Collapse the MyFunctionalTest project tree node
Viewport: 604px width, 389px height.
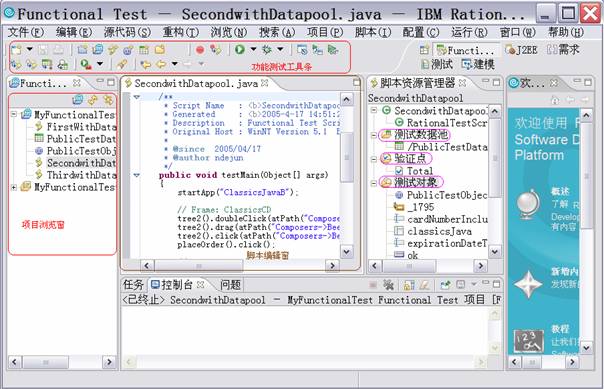[14, 114]
